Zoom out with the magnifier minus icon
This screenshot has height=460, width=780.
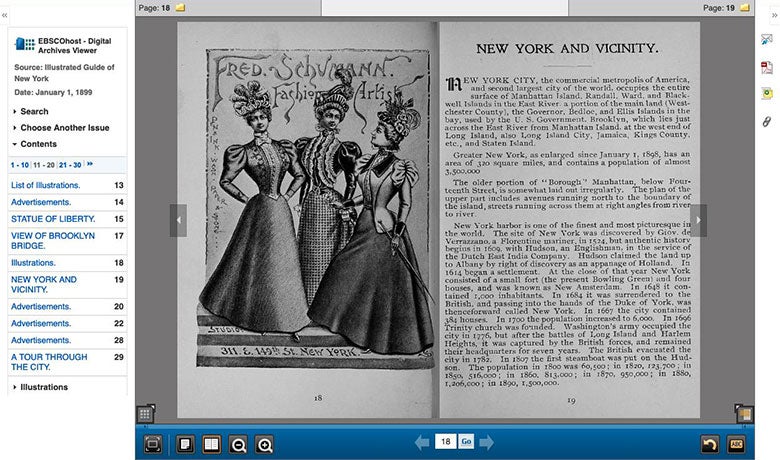[238, 445]
